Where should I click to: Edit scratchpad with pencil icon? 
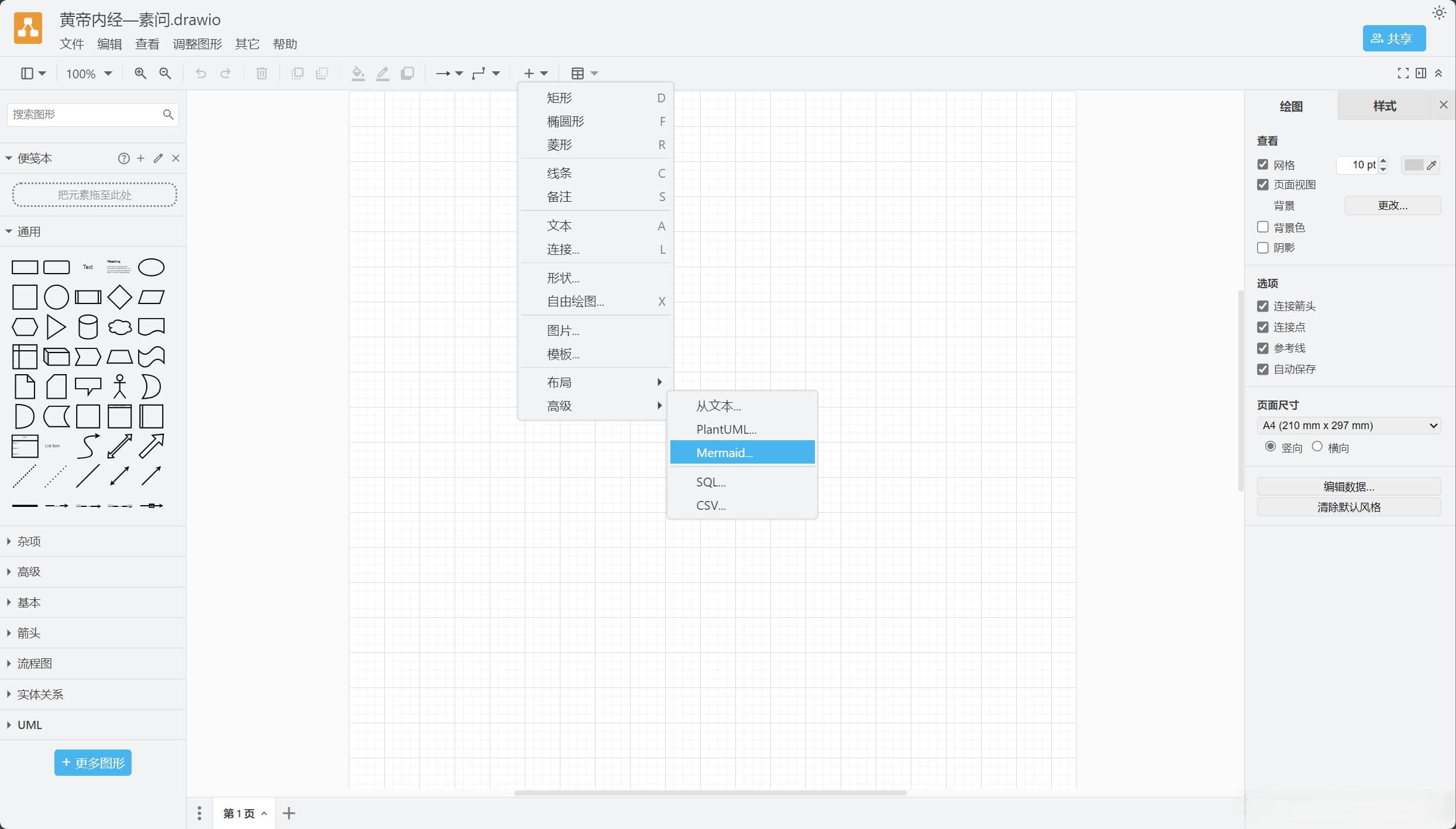click(158, 158)
